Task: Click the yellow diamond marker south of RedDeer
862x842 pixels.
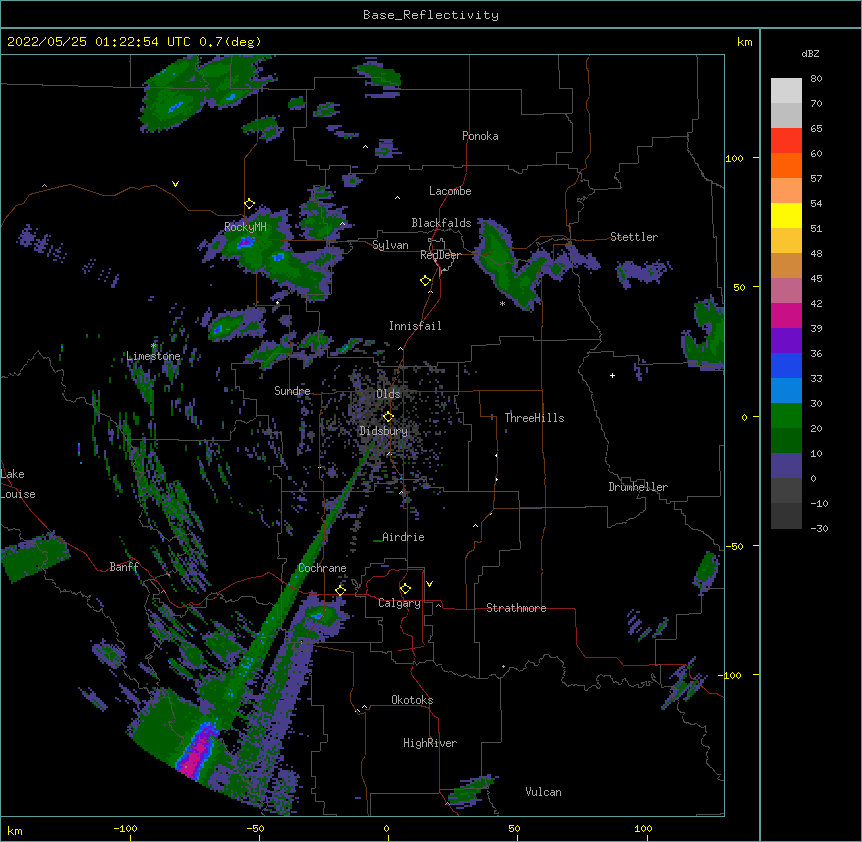Action: (426, 281)
